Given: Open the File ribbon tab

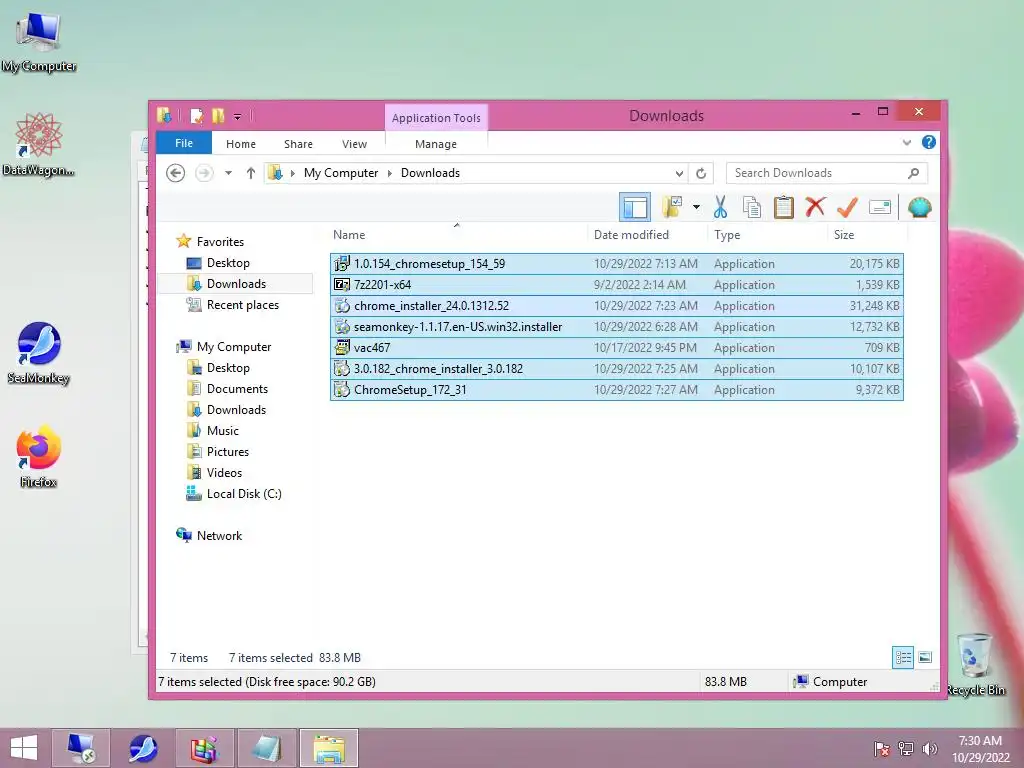Looking at the screenshot, I should (184, 143).
